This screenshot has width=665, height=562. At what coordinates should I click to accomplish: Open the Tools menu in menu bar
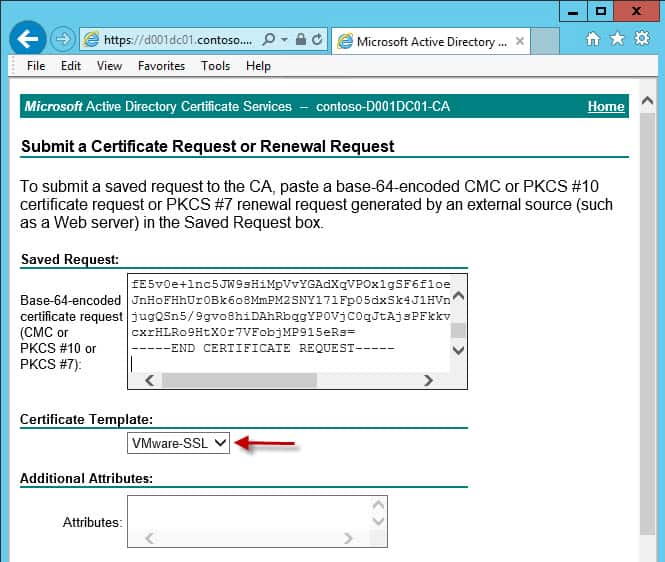215,66
